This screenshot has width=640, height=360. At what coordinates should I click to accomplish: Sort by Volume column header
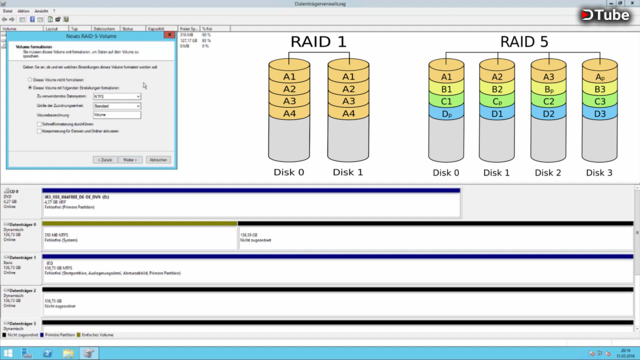pyautogui.click(x=22, y=29)
